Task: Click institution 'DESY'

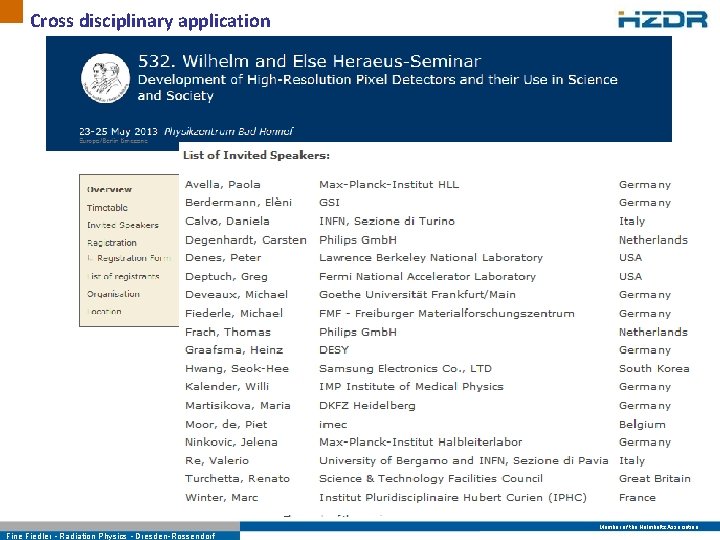Action: click(334, 350)
